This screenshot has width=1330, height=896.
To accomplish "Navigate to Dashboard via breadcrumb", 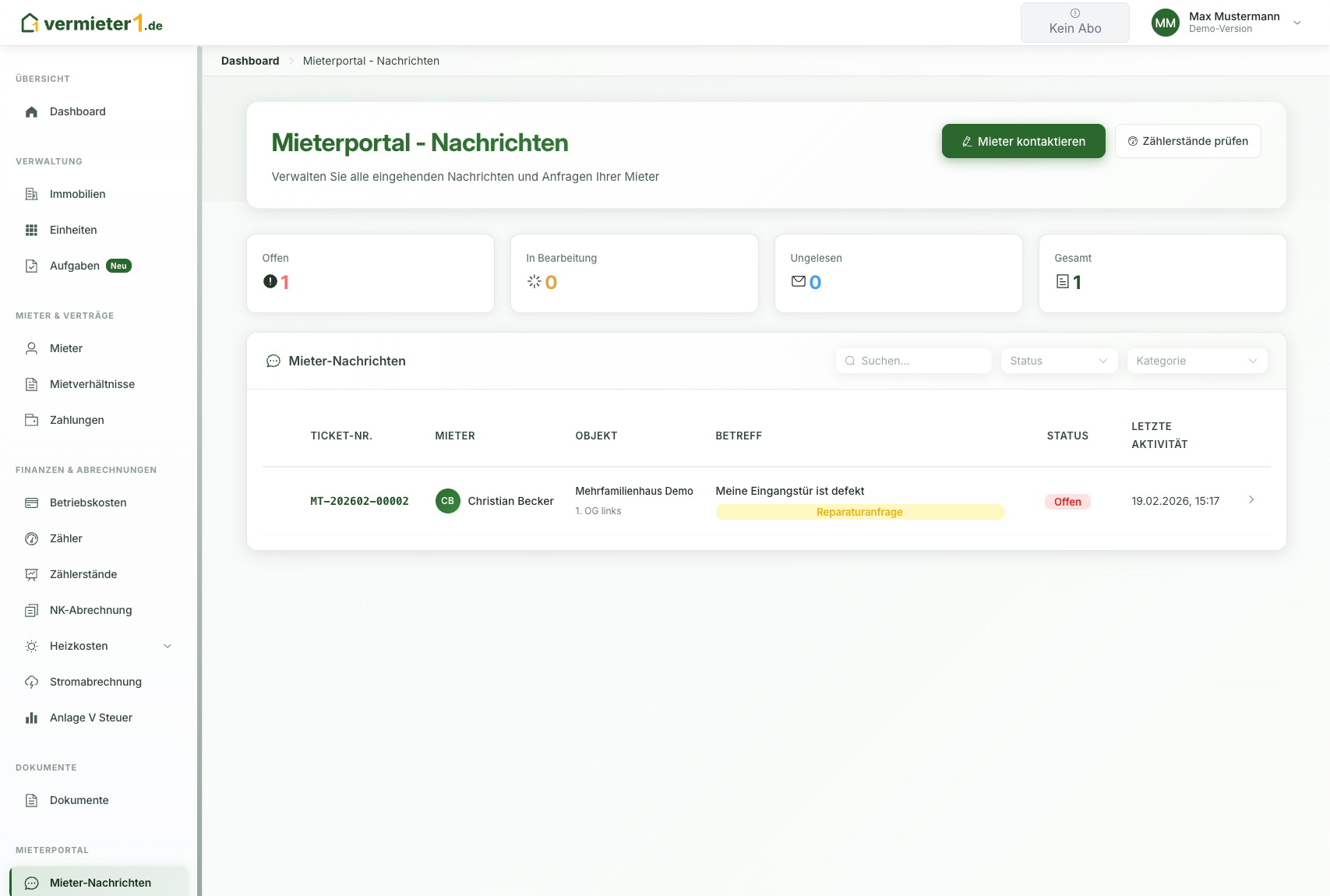I will coord(249,61).
